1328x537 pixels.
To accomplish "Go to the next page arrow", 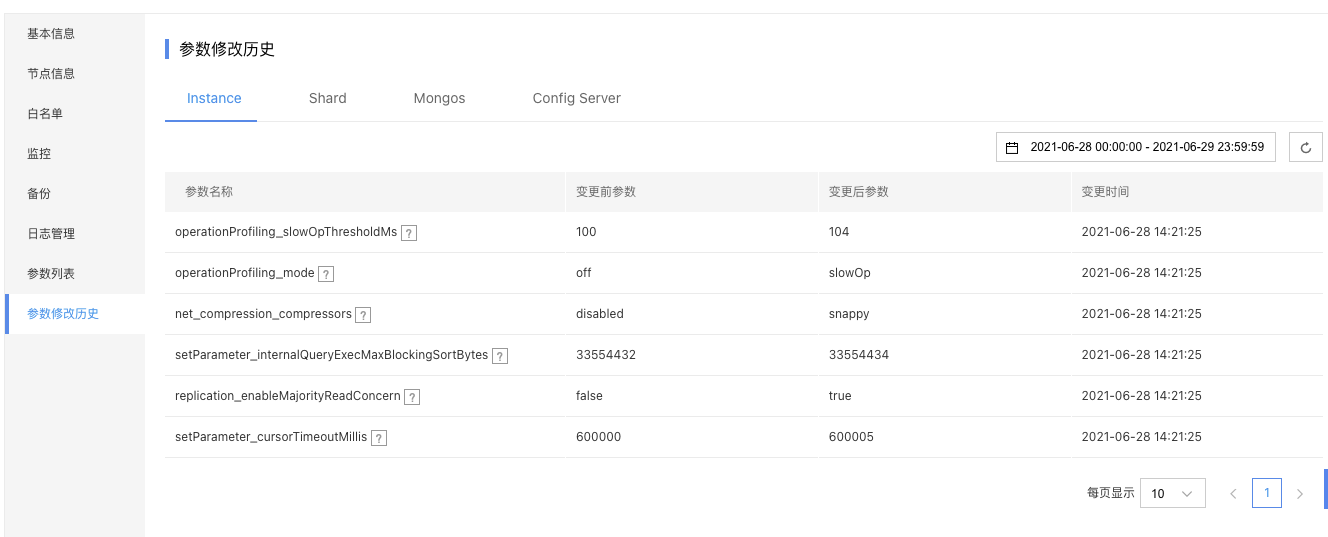I will coord(1300,493).
